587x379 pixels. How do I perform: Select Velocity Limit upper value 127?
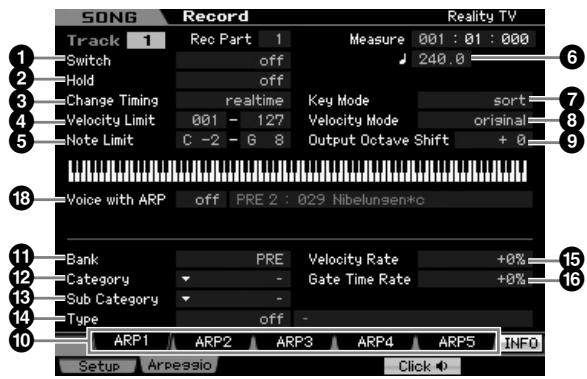point(265,120)
